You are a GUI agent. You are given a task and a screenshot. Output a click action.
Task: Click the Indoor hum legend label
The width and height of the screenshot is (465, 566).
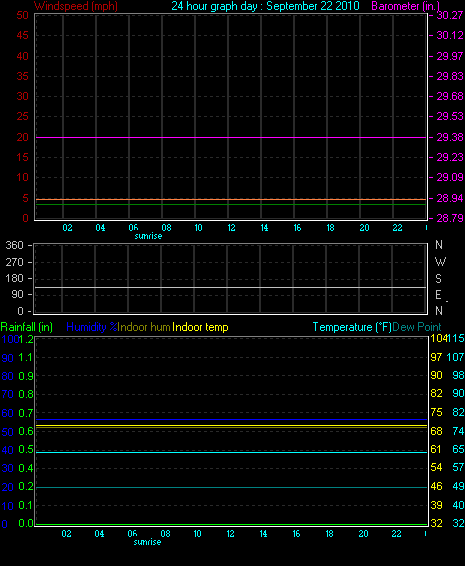[144, 327]
